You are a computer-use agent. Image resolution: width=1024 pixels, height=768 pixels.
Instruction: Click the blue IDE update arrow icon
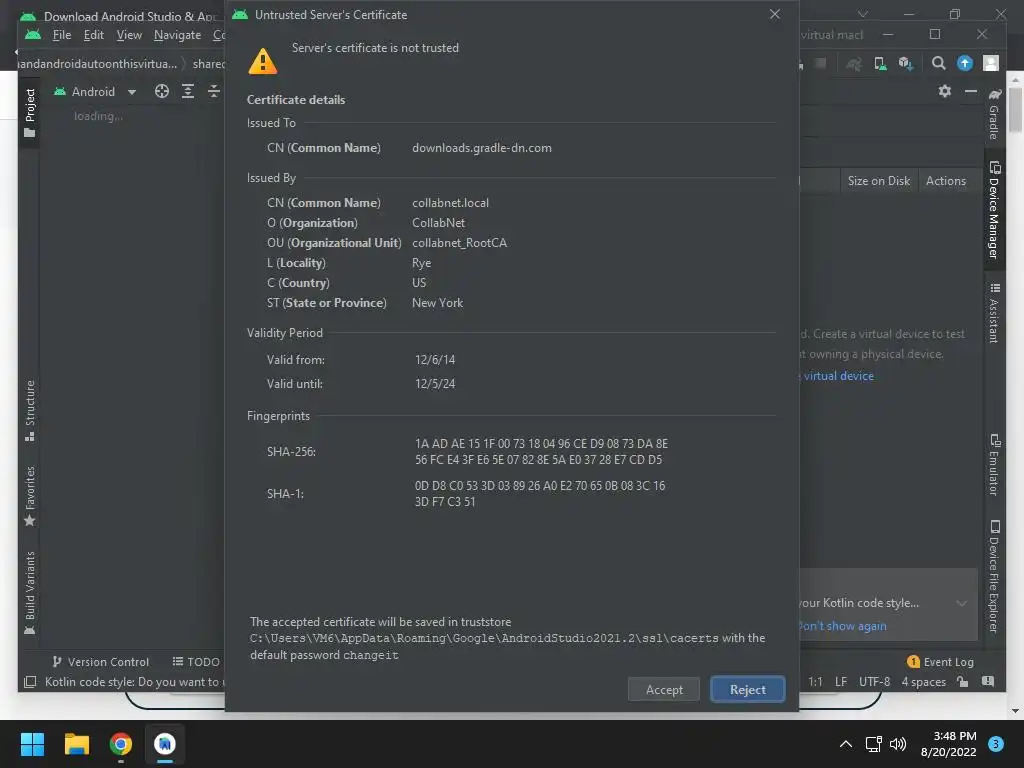tap(965, 63)
